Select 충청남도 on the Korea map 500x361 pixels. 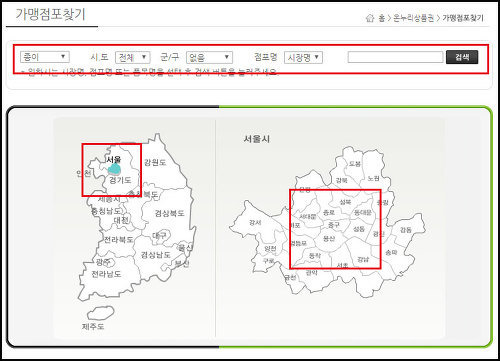(x=107, y=211)
